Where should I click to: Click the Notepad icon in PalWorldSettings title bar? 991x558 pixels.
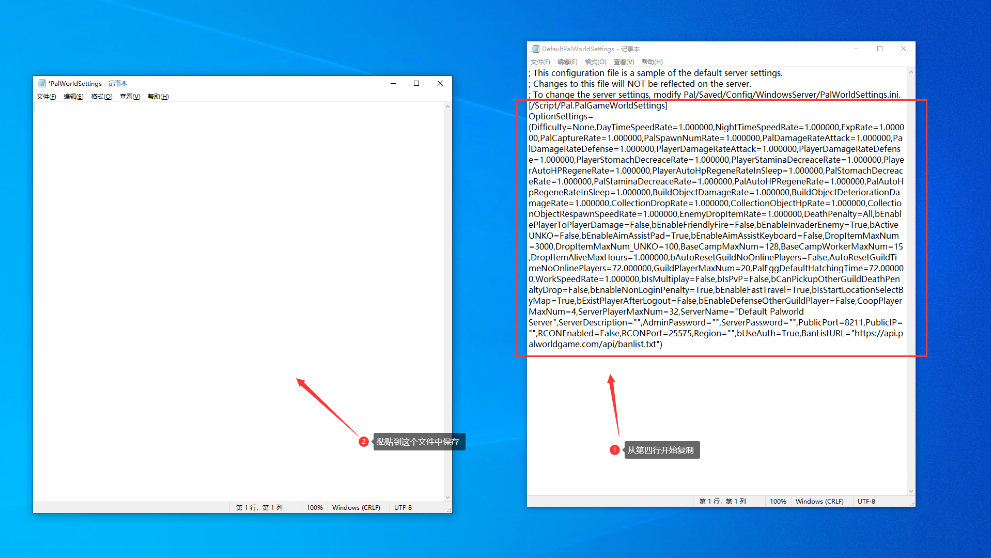(42, 83)
